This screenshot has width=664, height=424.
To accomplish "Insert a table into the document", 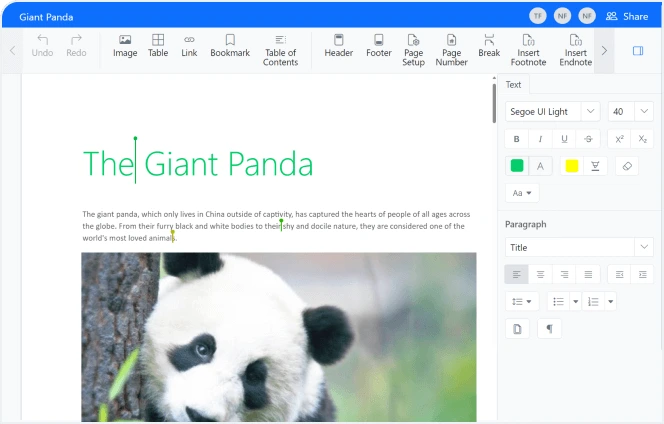I will click(158, 46).
